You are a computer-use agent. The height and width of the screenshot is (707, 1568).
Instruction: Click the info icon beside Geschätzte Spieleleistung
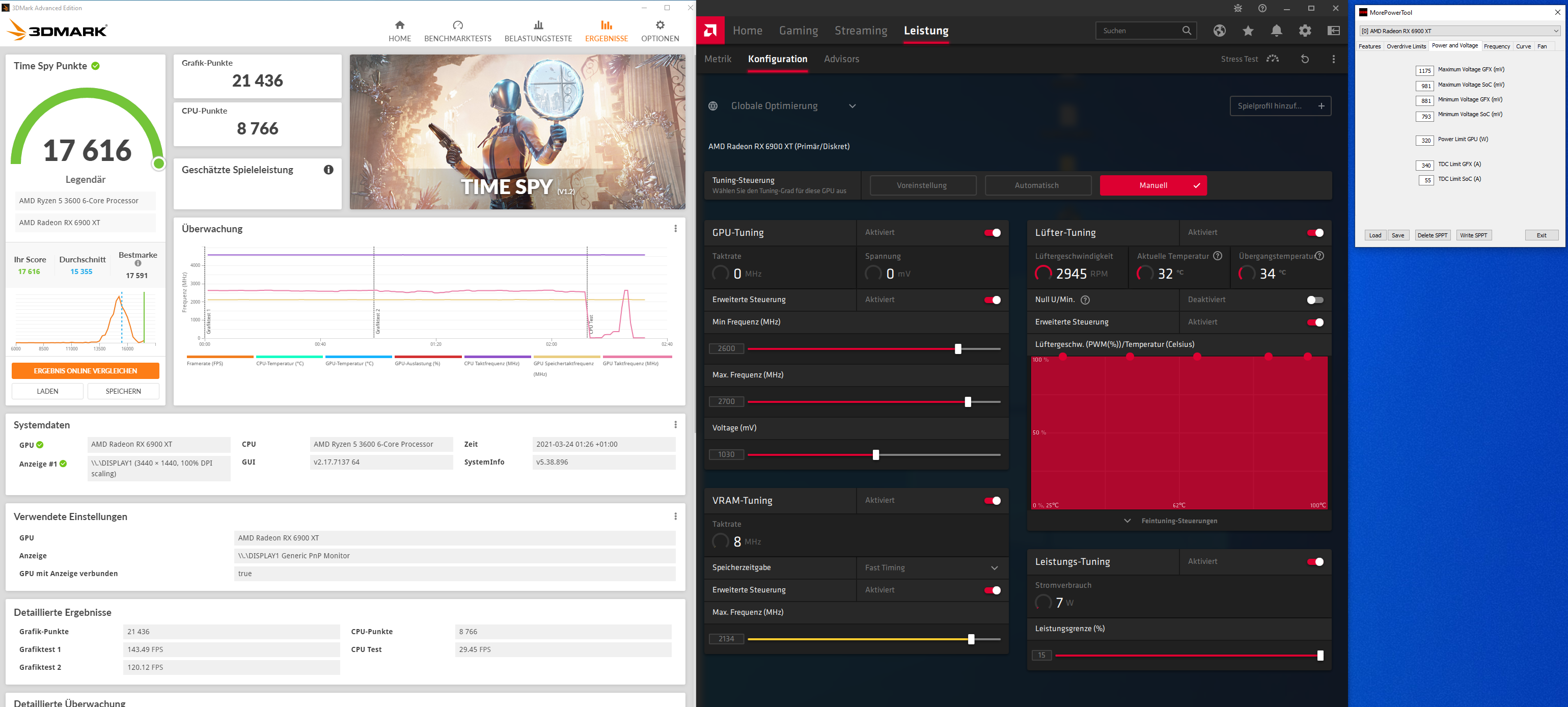pos(328,170)
